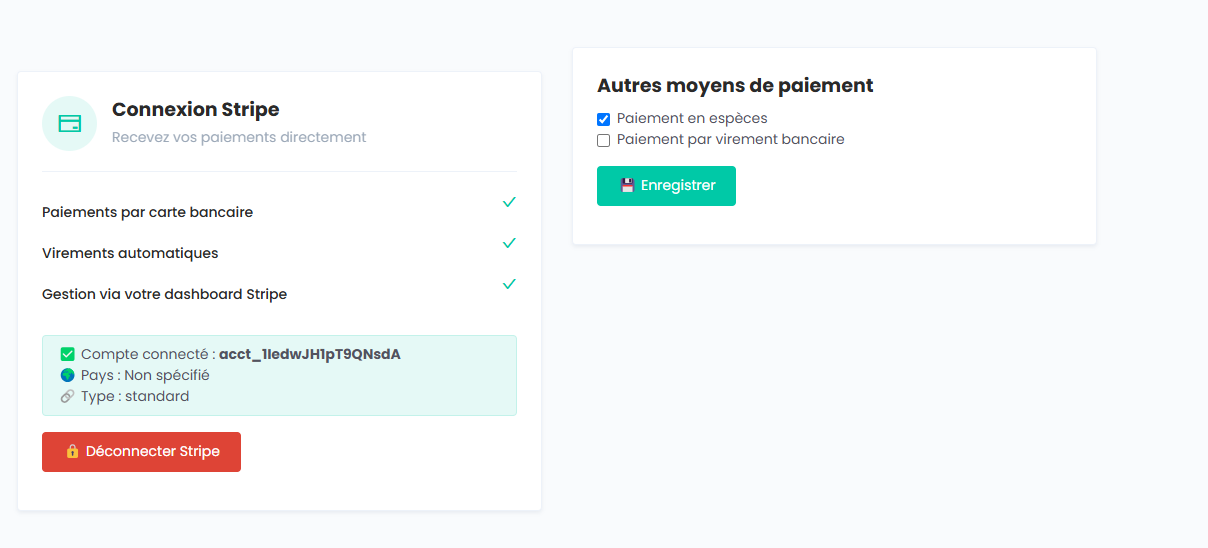Click the Virements automatiques feature label

[130, 253]
